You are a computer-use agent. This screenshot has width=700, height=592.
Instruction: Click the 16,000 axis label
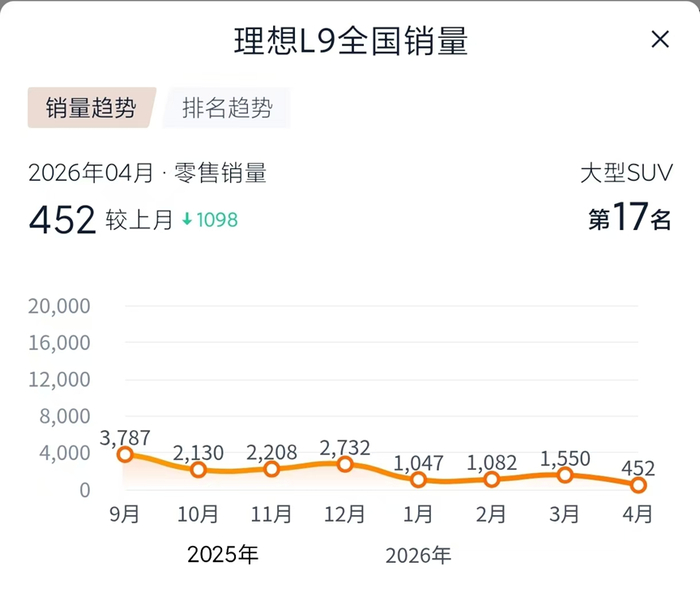point(59,343)
